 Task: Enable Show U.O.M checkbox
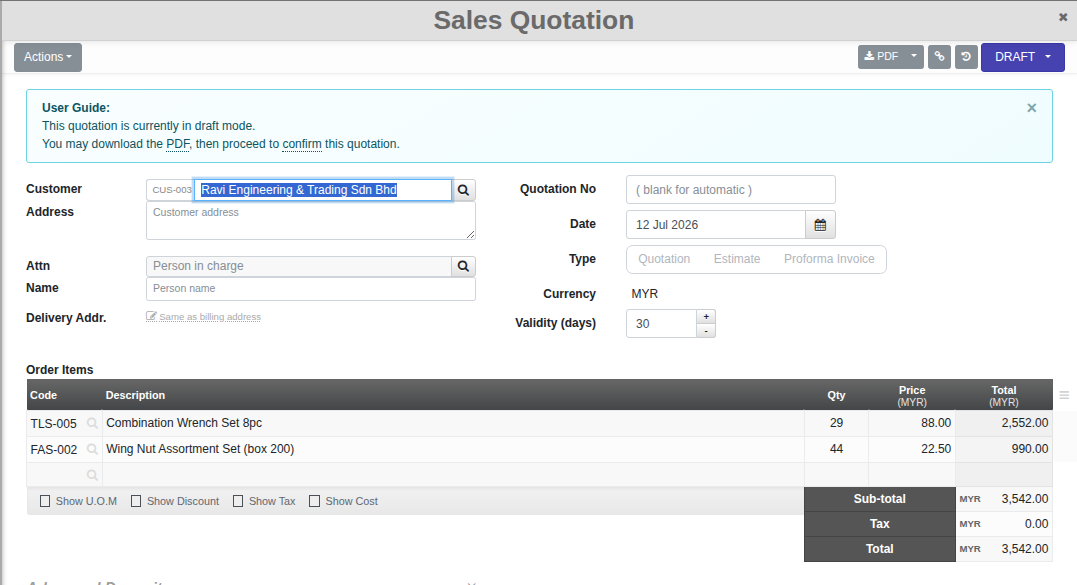pyautogui.click(x=45, y=501)
